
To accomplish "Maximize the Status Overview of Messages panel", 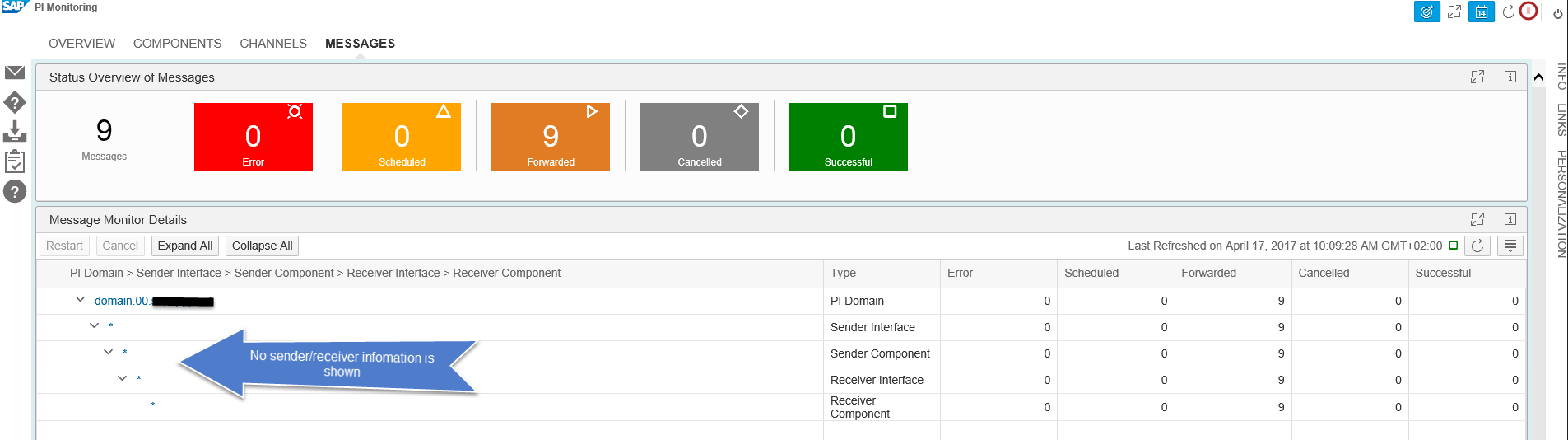I will click(x=1477, y=77).
